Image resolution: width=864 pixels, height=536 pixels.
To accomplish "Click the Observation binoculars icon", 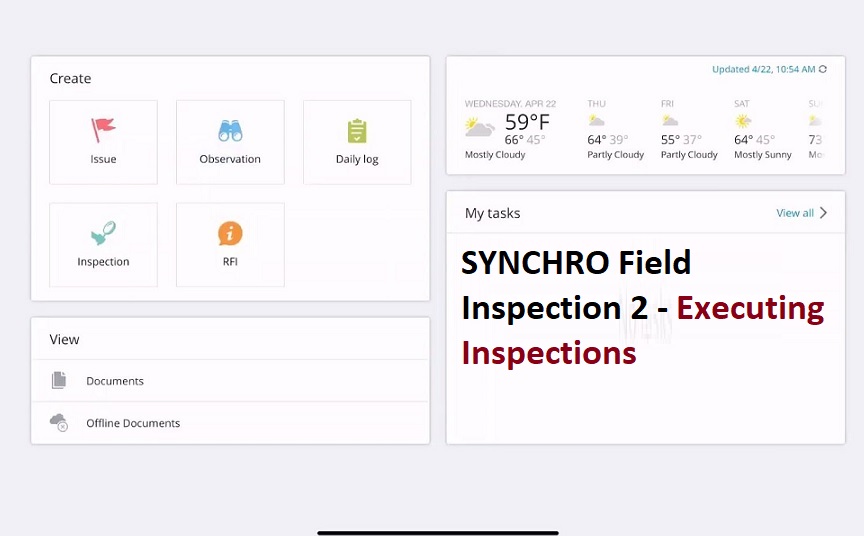I will pos(230,131).
